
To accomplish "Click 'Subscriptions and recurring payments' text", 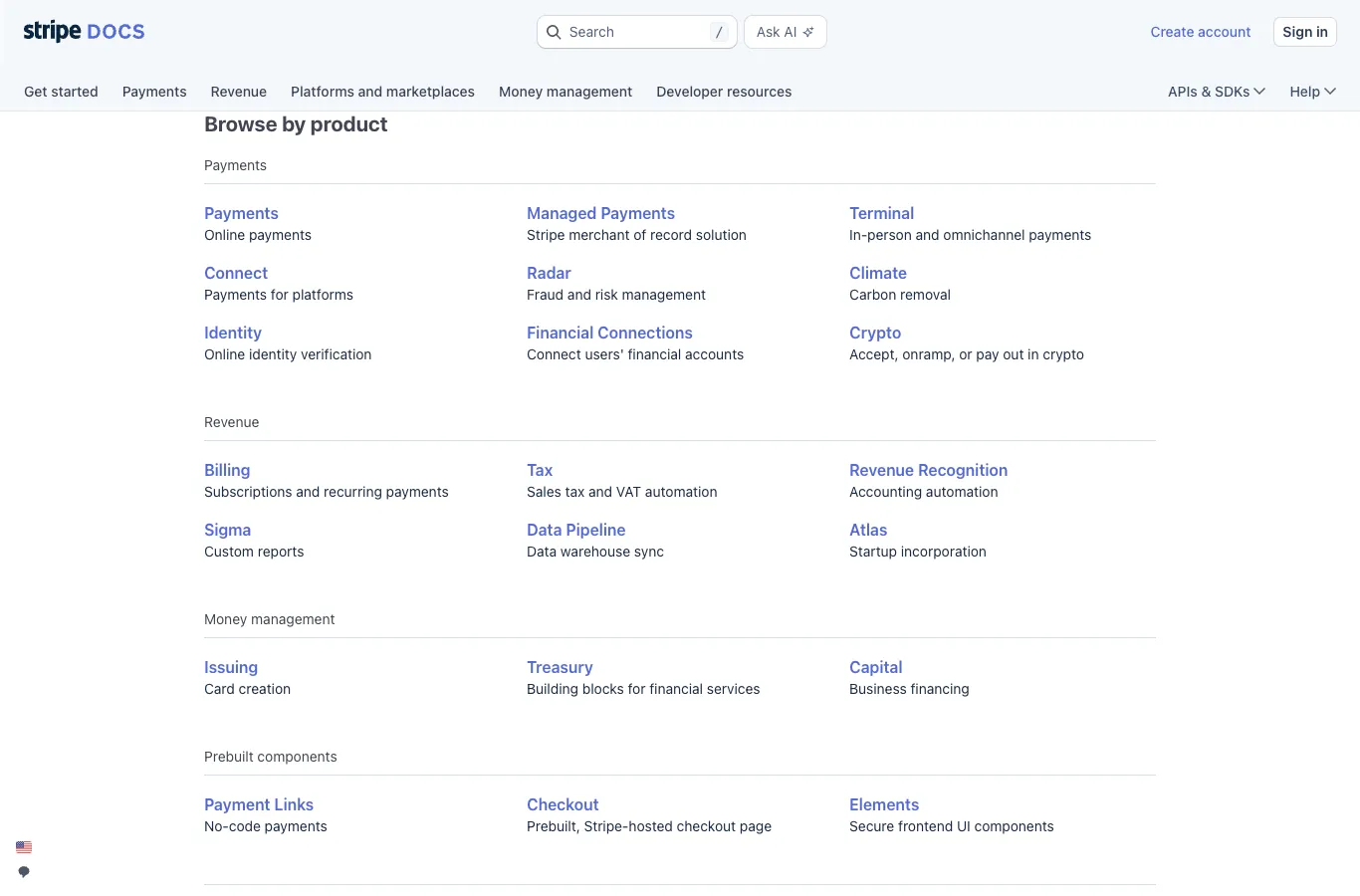I will coord(327,492).
